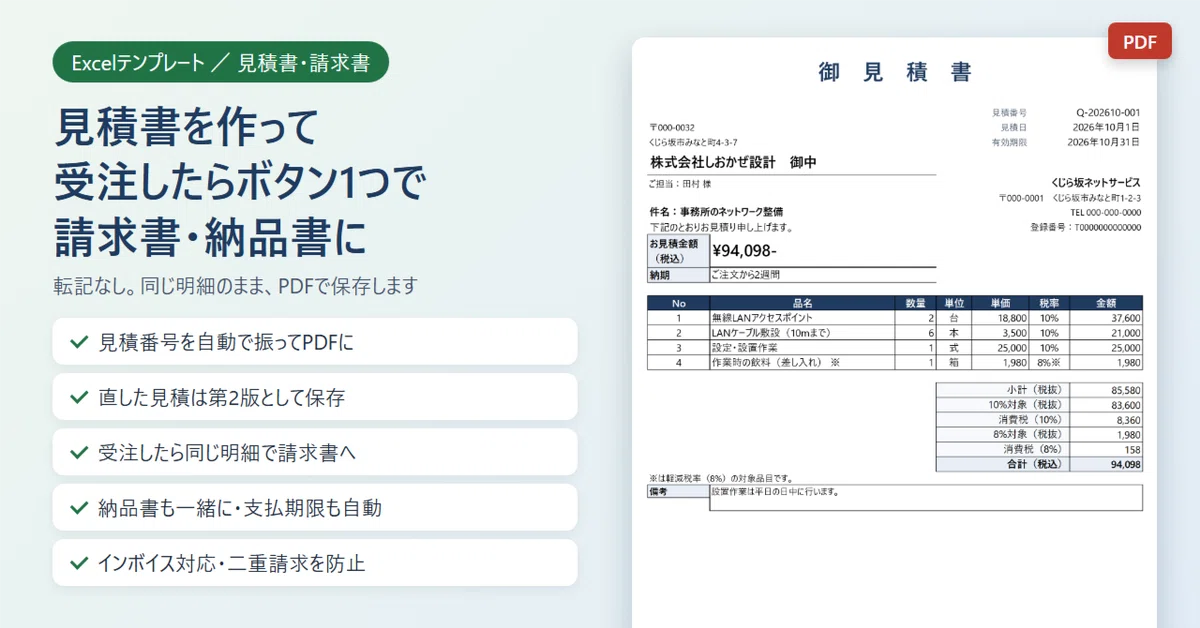Screen dimensions: 1200x628
Task: Click the item 設定・設置作業
Action: pos(745,348)
